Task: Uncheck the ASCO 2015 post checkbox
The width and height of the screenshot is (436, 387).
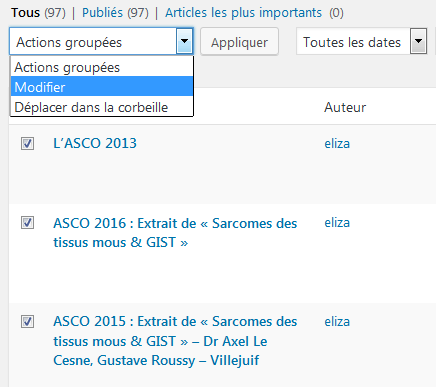Action: click(27, 322)
